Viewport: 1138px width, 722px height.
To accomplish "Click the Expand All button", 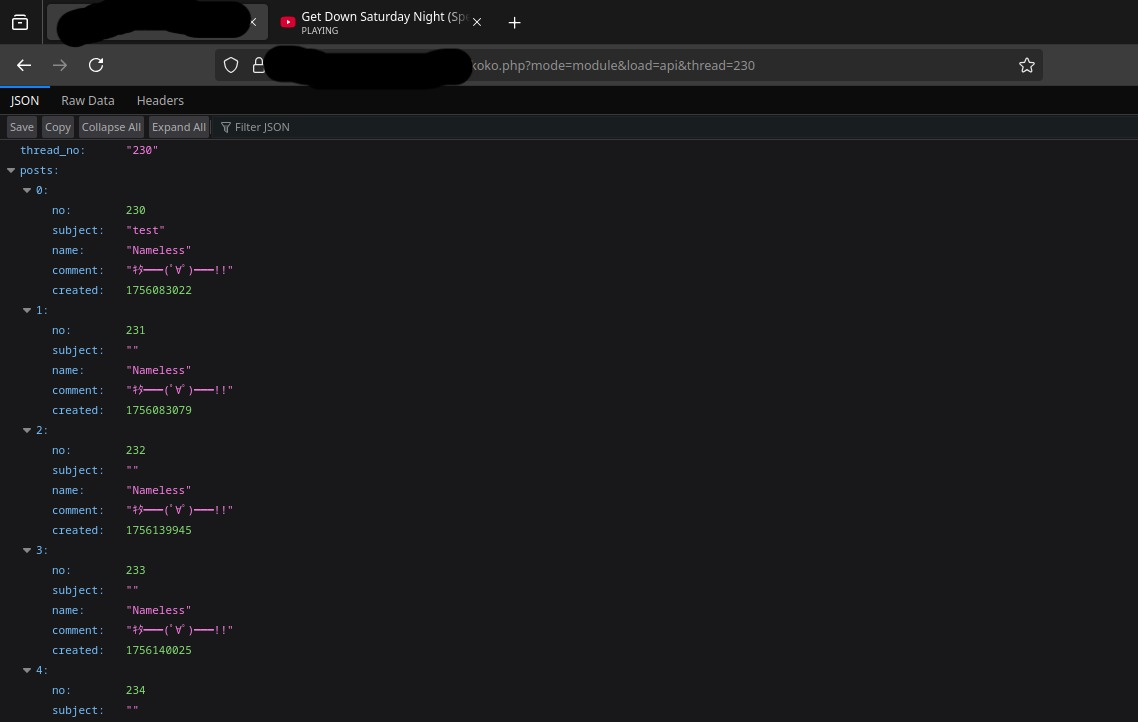I will click(x=179, y=127).
